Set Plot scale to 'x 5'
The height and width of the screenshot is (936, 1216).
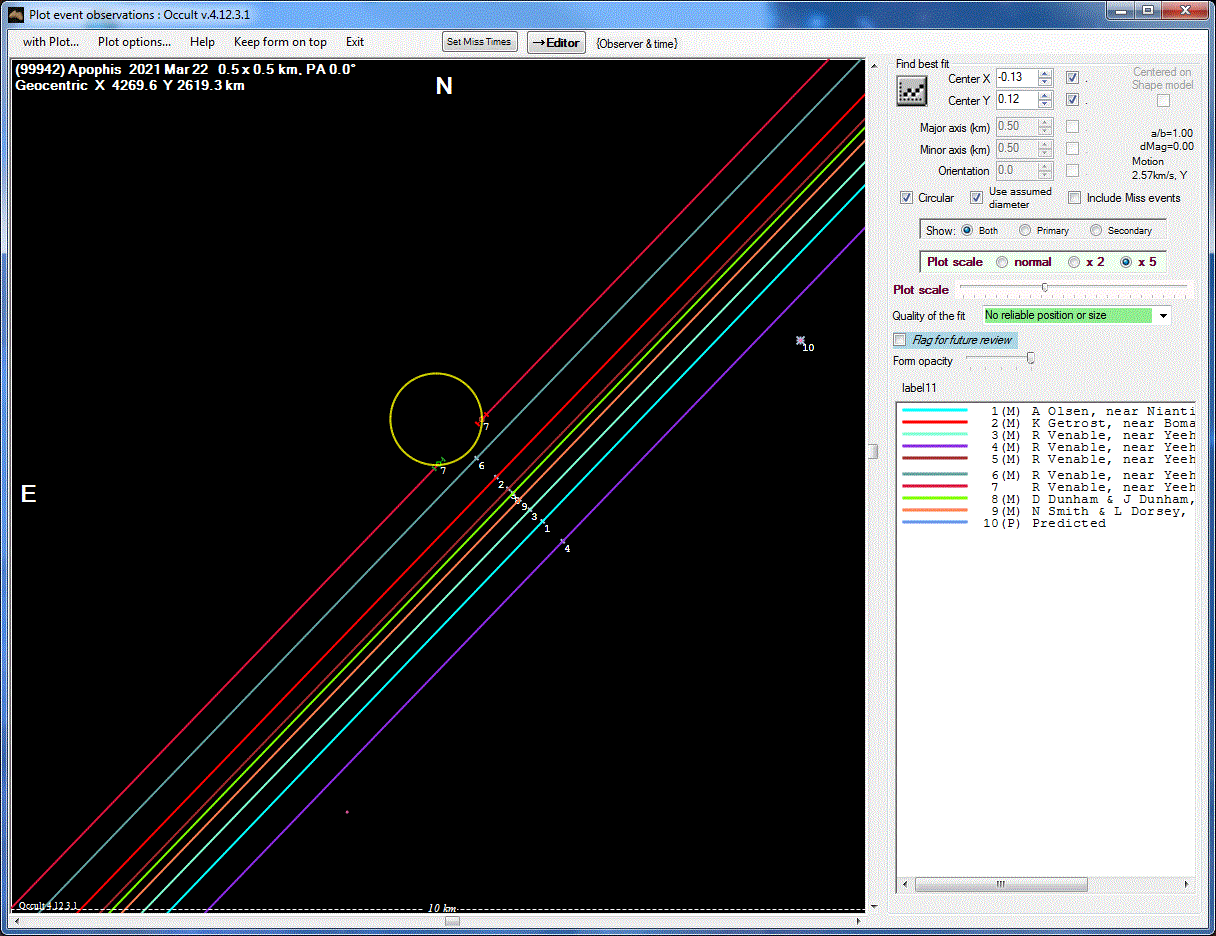[x=1126, y=262]
